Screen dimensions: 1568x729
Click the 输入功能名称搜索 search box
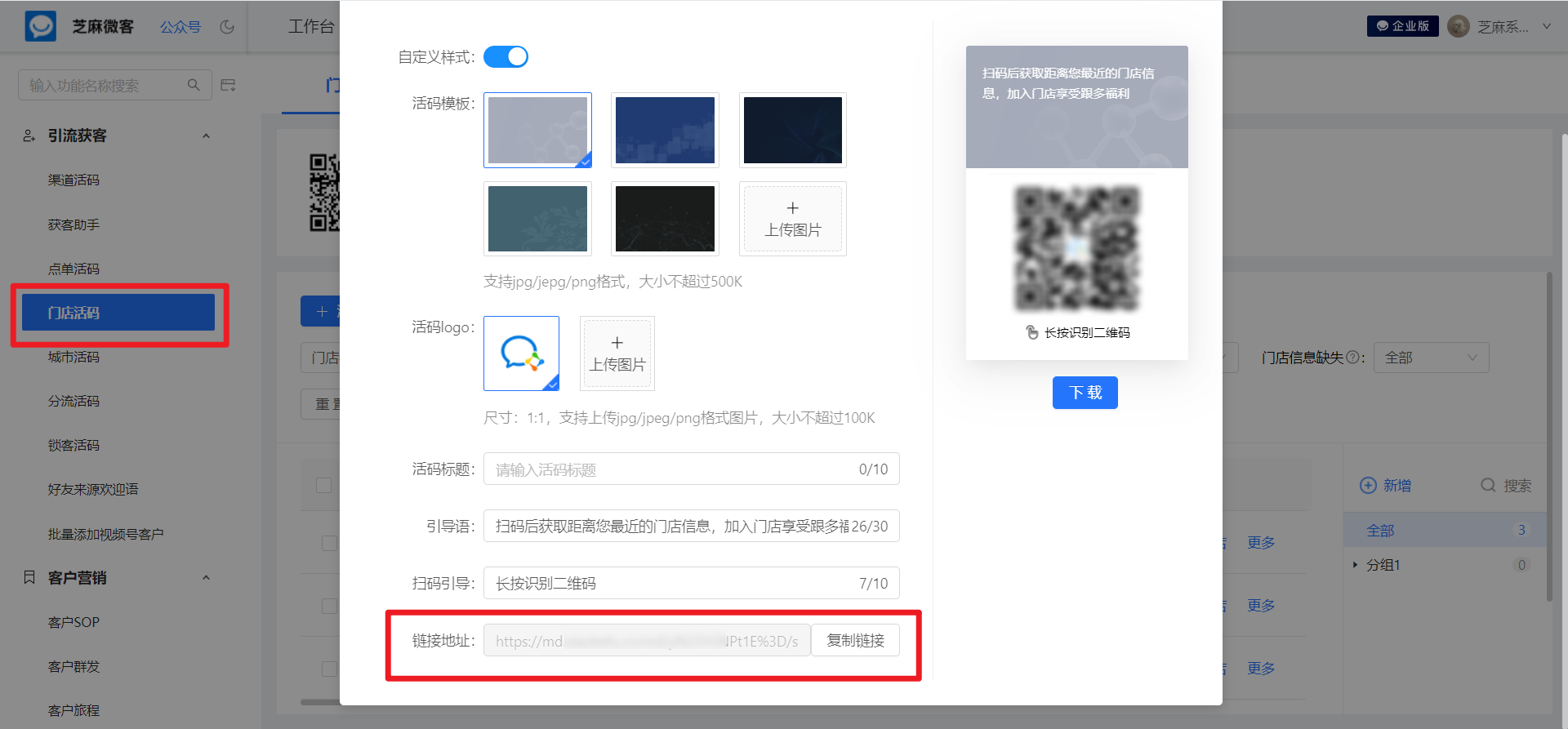[114, 85]
